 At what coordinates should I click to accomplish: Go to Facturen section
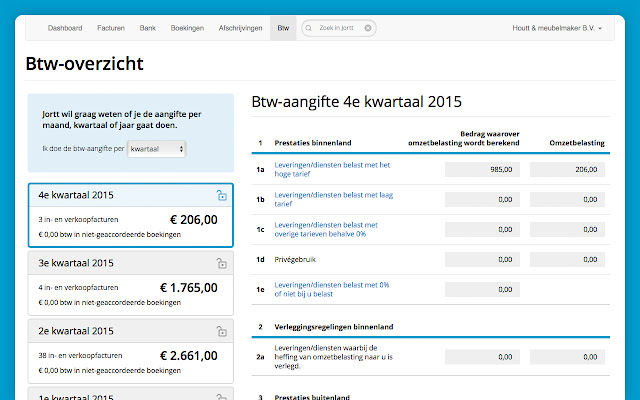tap(111, 28)
